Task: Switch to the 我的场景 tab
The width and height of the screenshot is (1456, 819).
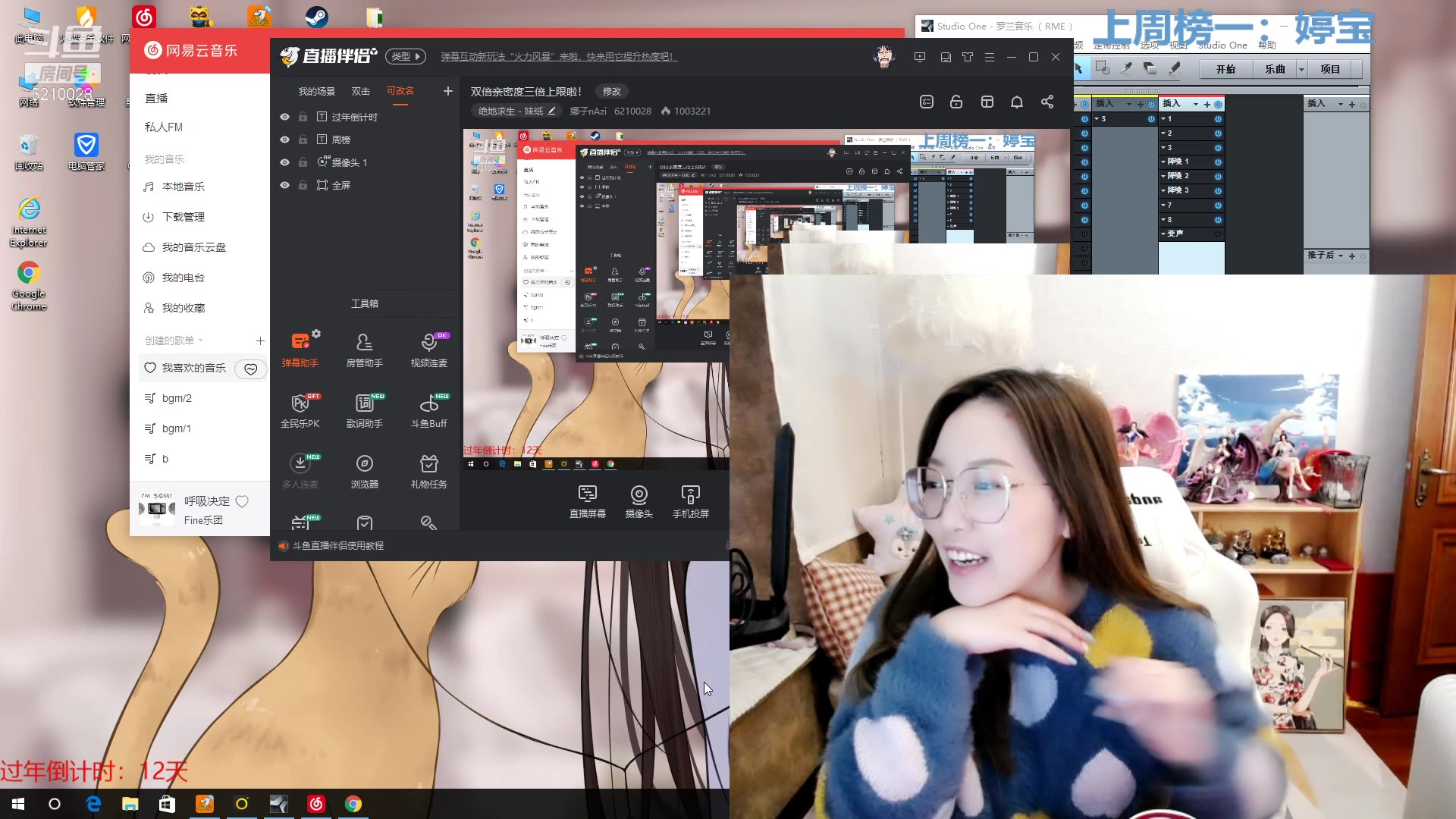Action: click(316, 91)
